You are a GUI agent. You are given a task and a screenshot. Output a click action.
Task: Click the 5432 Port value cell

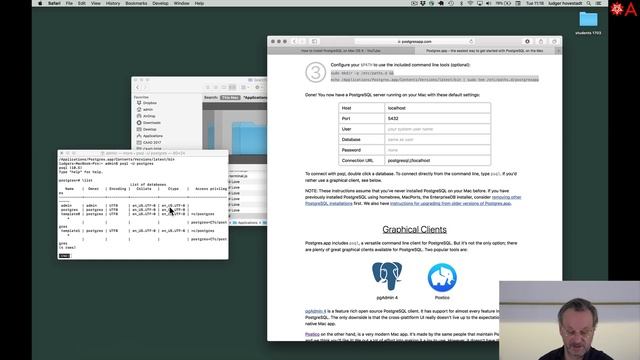pos(438,118)
